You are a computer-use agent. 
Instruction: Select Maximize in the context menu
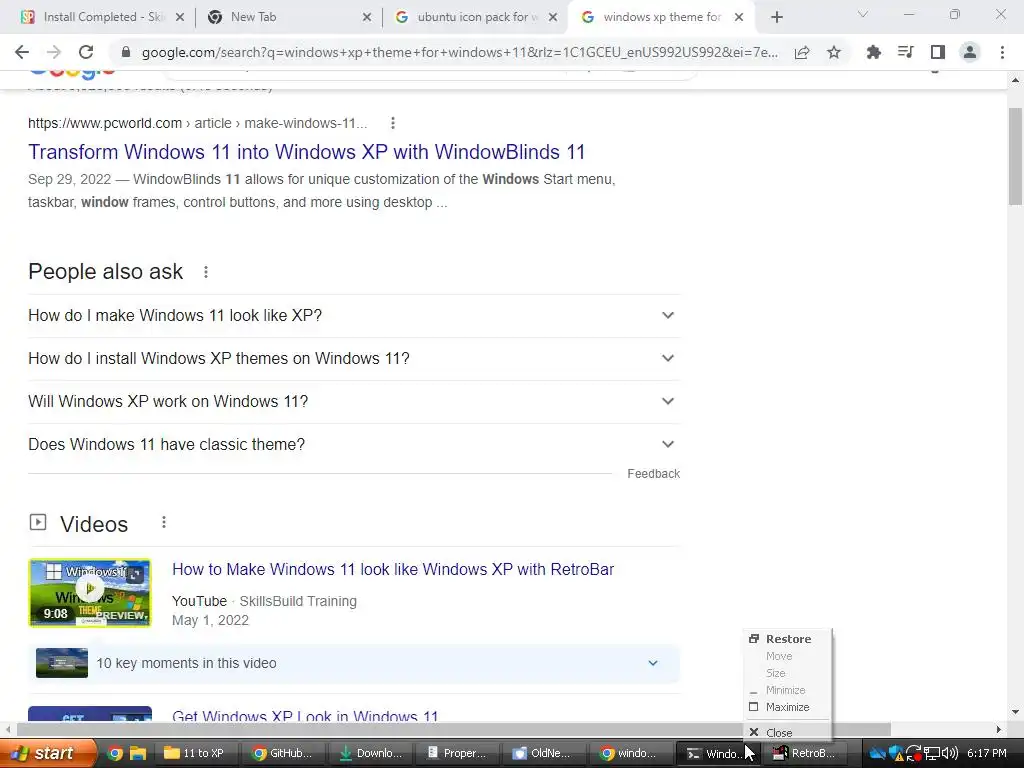(x=788, y=707)
